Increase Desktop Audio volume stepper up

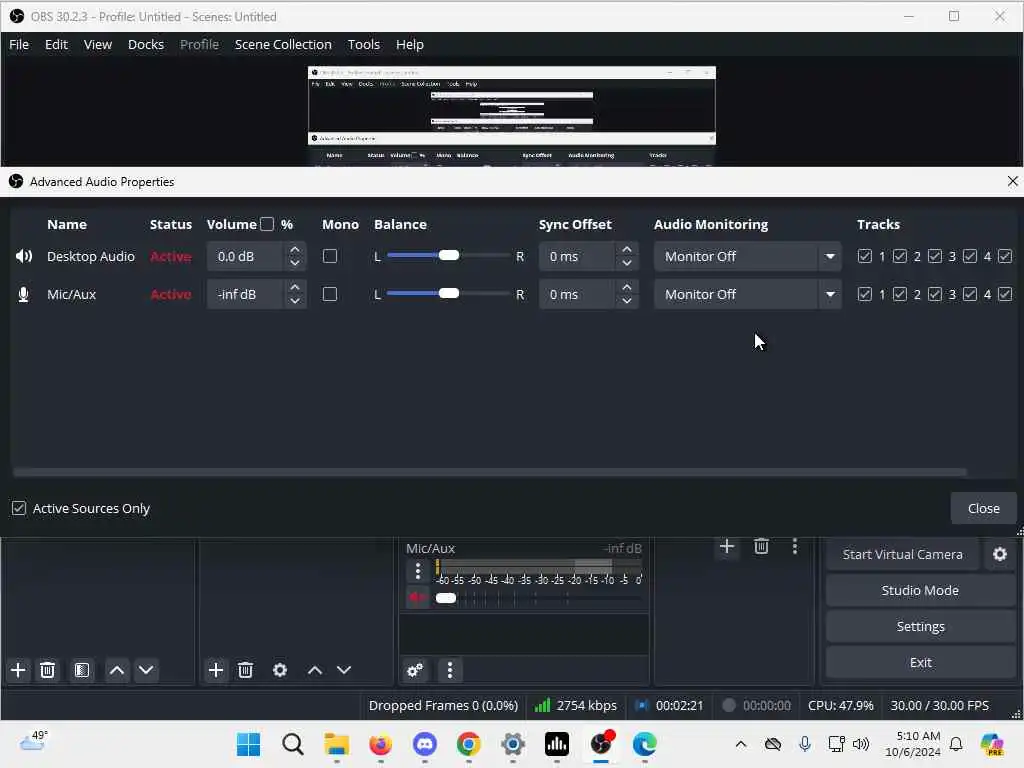tap(295, 249)
